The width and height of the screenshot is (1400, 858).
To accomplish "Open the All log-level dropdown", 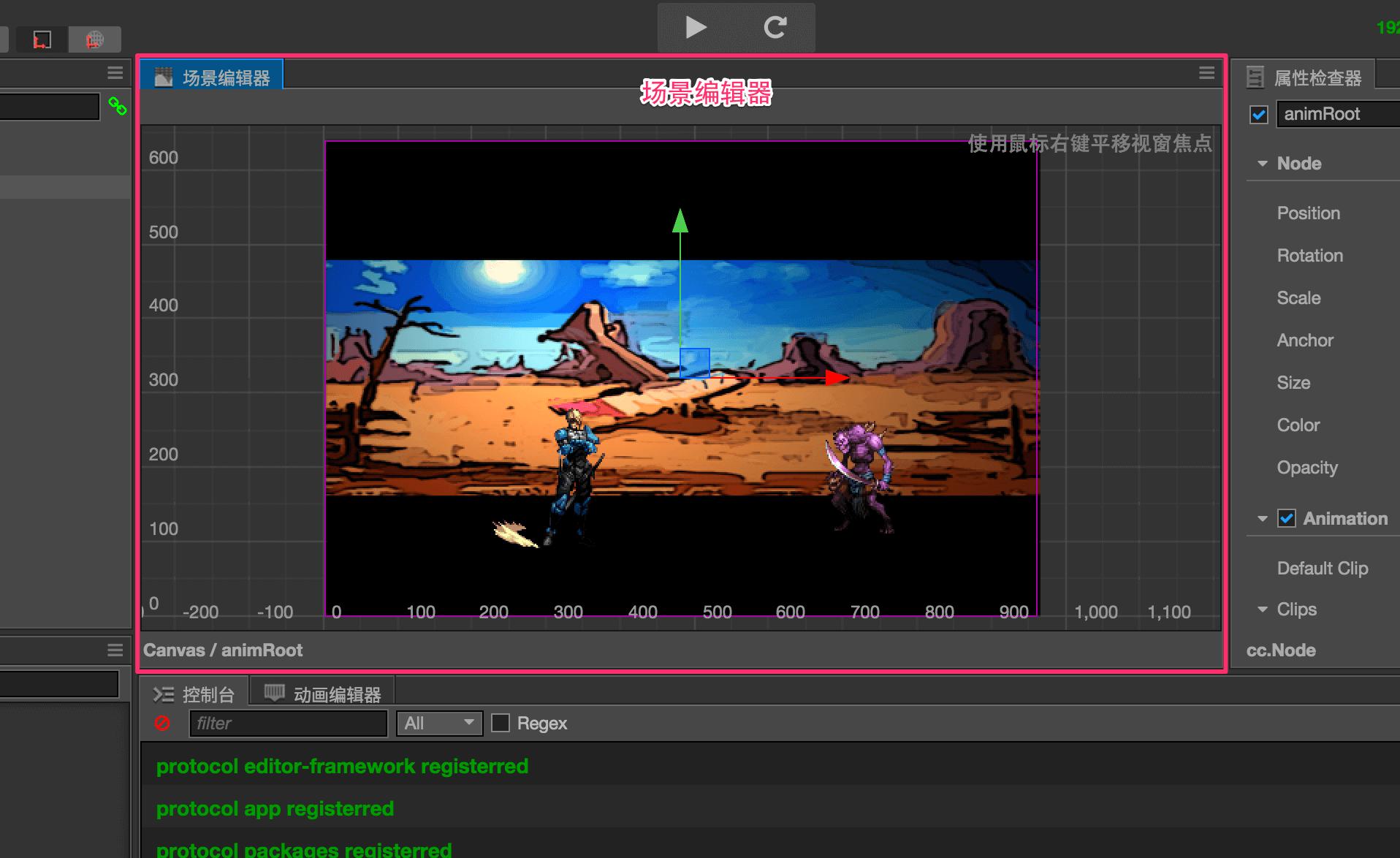I will [439, 724].
